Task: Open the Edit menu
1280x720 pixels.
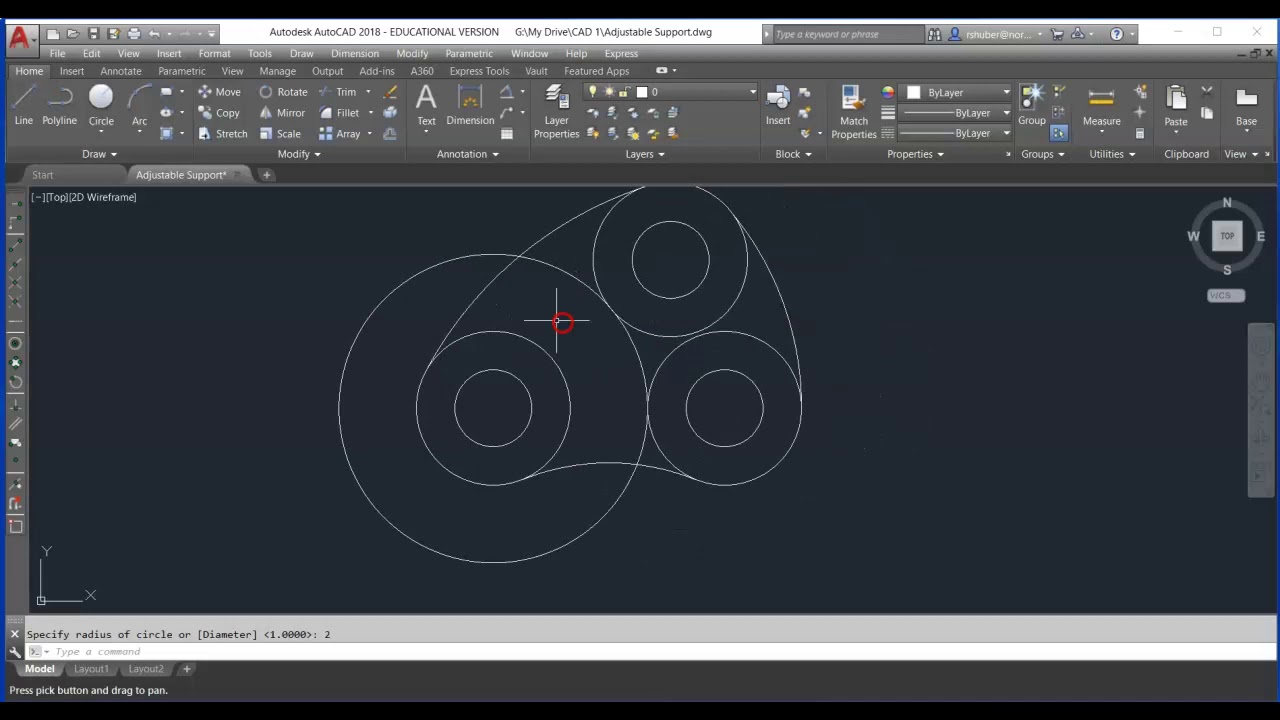Action: (91, 53)
